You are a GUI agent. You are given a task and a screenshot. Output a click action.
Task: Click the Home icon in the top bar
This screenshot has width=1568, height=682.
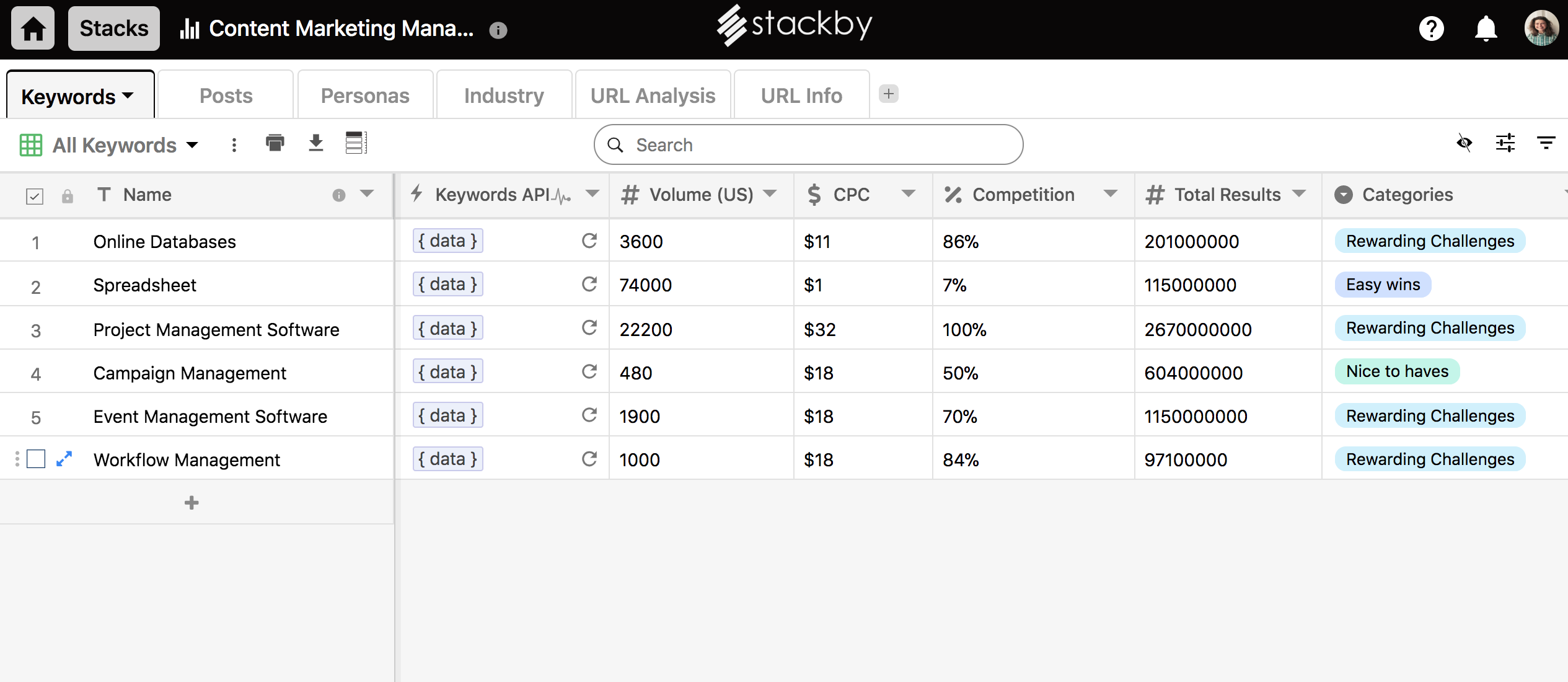point(32,28)
